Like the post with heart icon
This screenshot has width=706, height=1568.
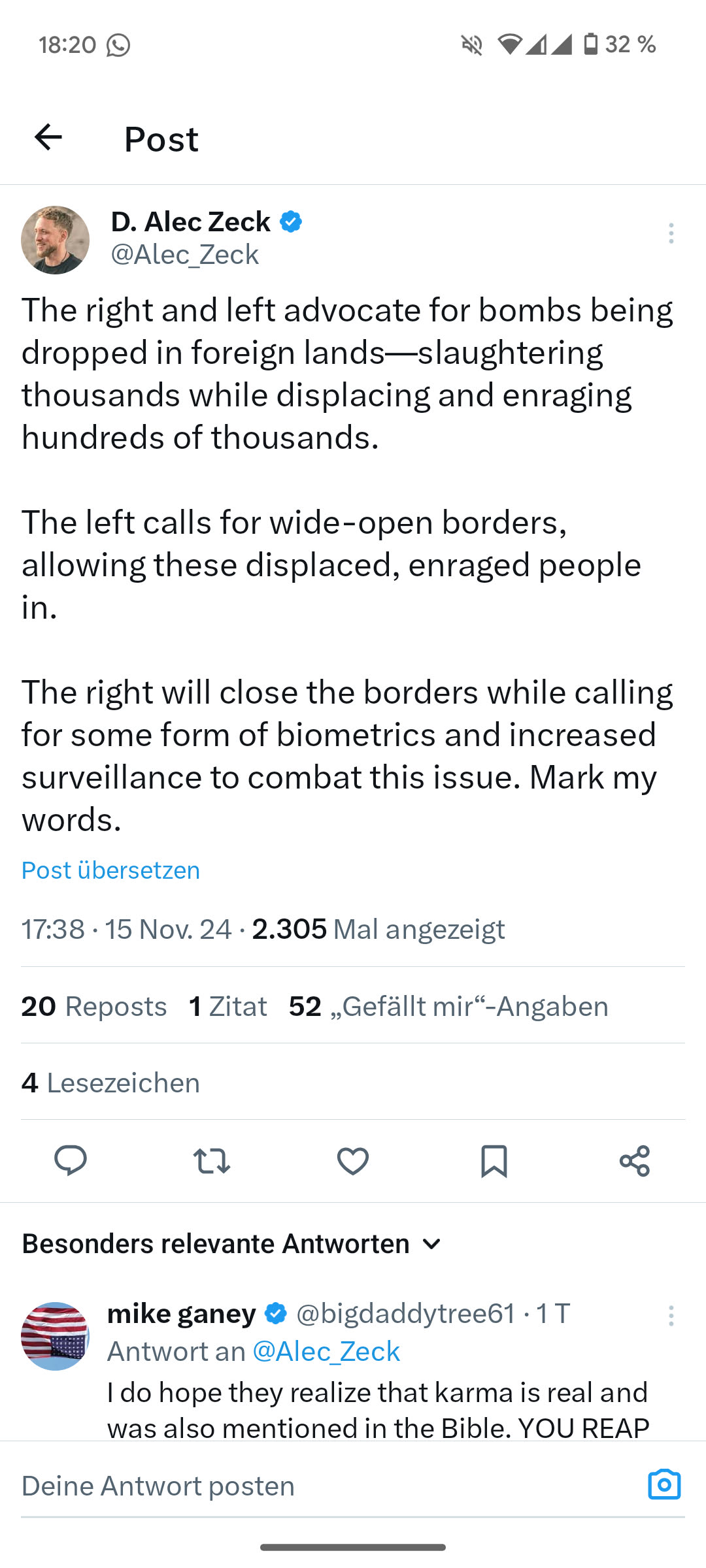(x=353, y=1161)
